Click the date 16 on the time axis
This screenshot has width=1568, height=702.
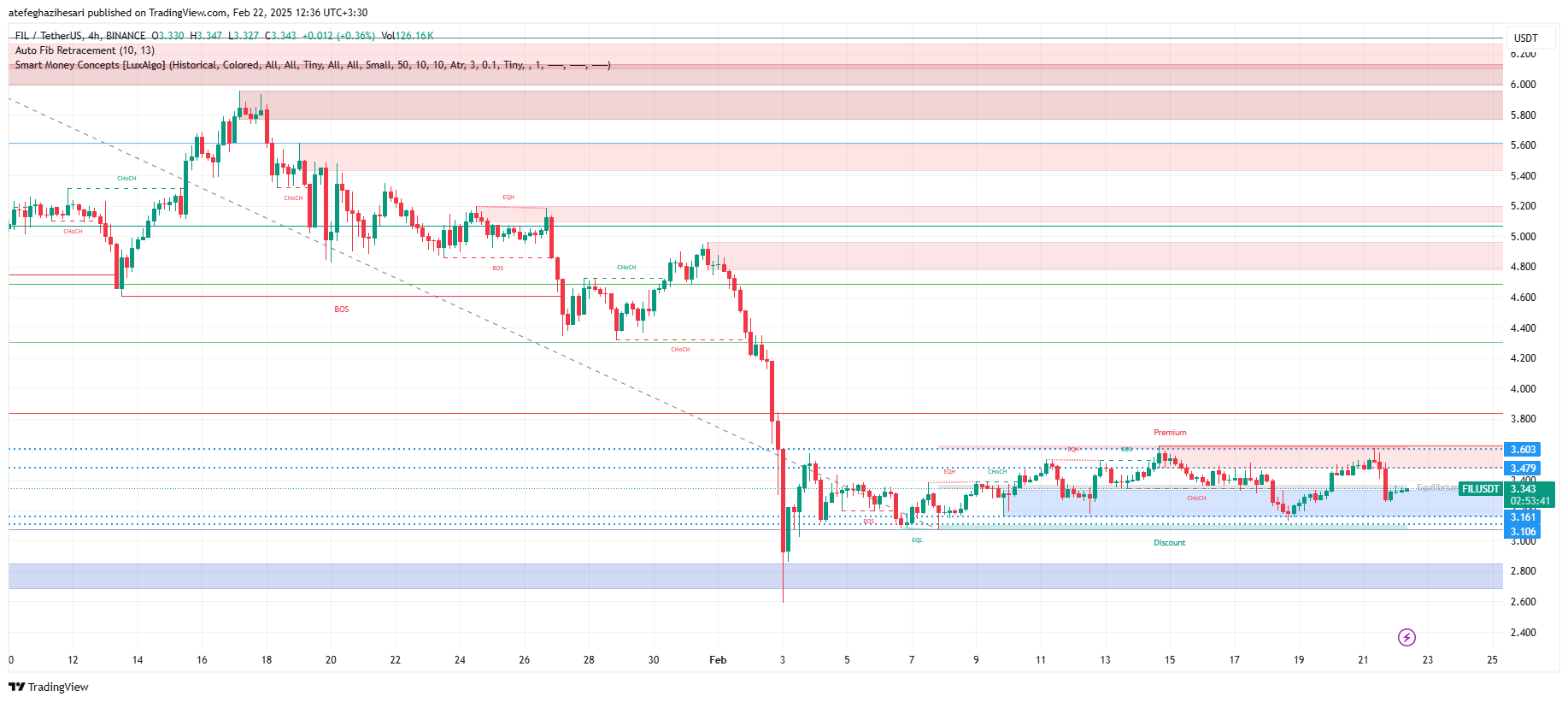202,660
